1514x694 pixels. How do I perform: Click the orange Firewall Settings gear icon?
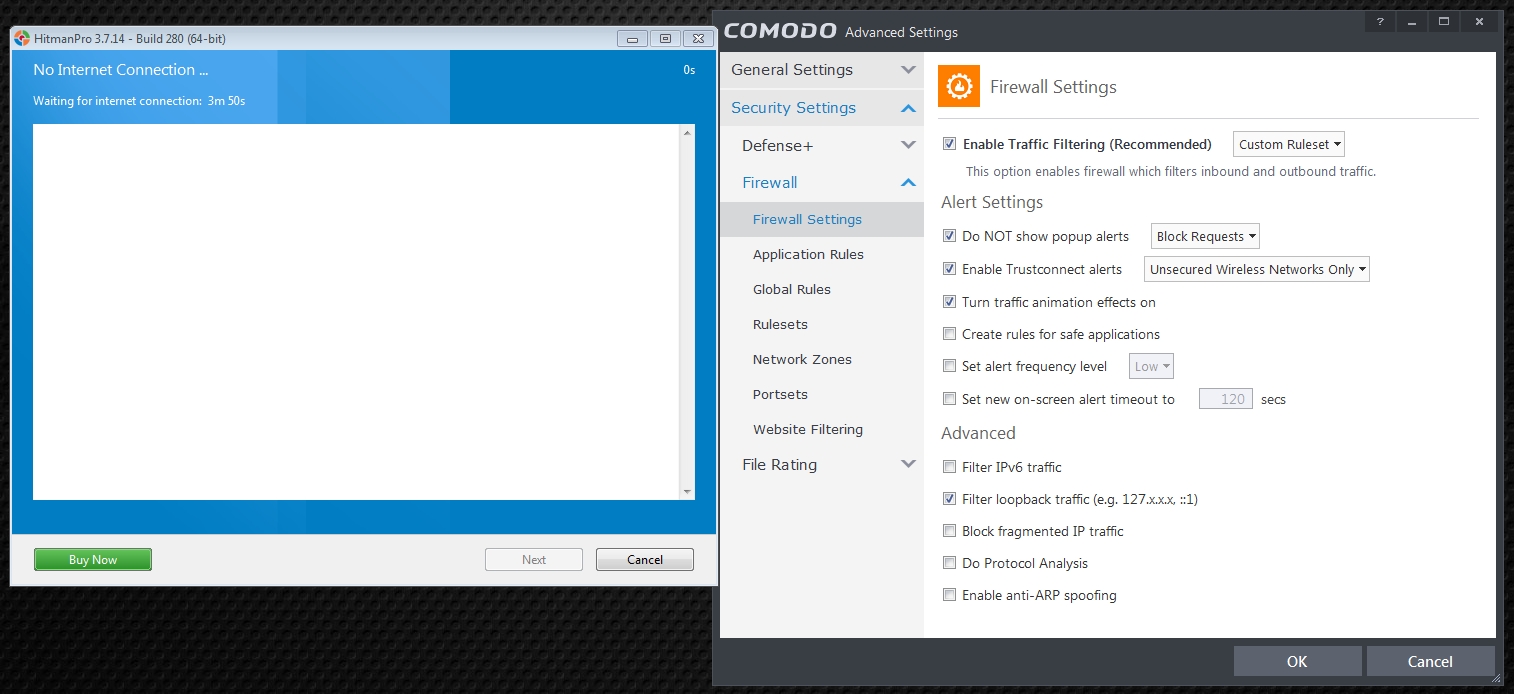(x=958, y=86)
